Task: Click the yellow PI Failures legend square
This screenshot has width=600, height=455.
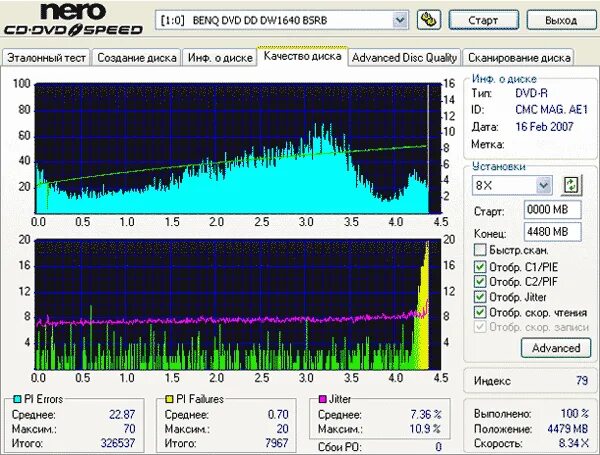Action: tap(169, 399)
